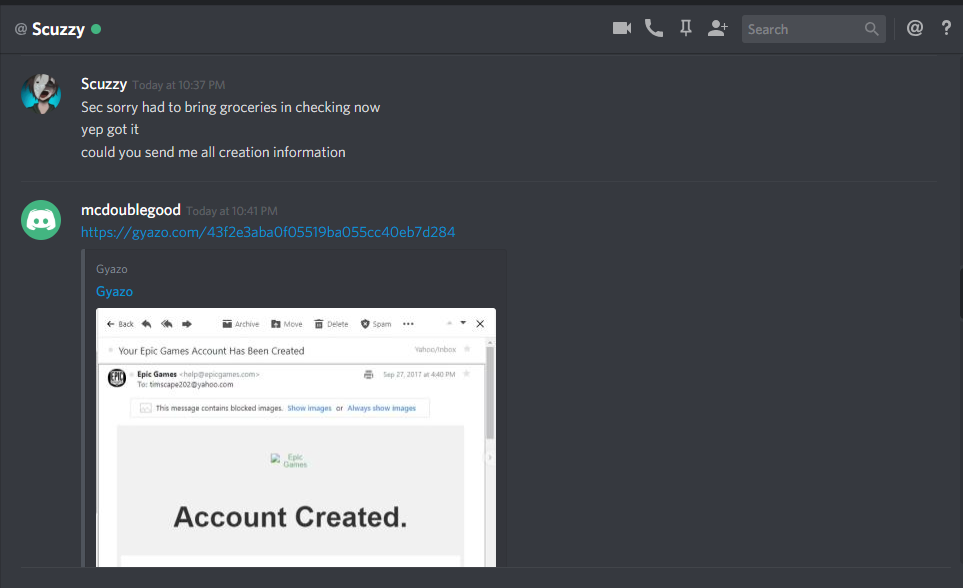This screenshot has height=588, width=963.
Task: Click the Back arrow in the email screenshot
Action: 120,324
